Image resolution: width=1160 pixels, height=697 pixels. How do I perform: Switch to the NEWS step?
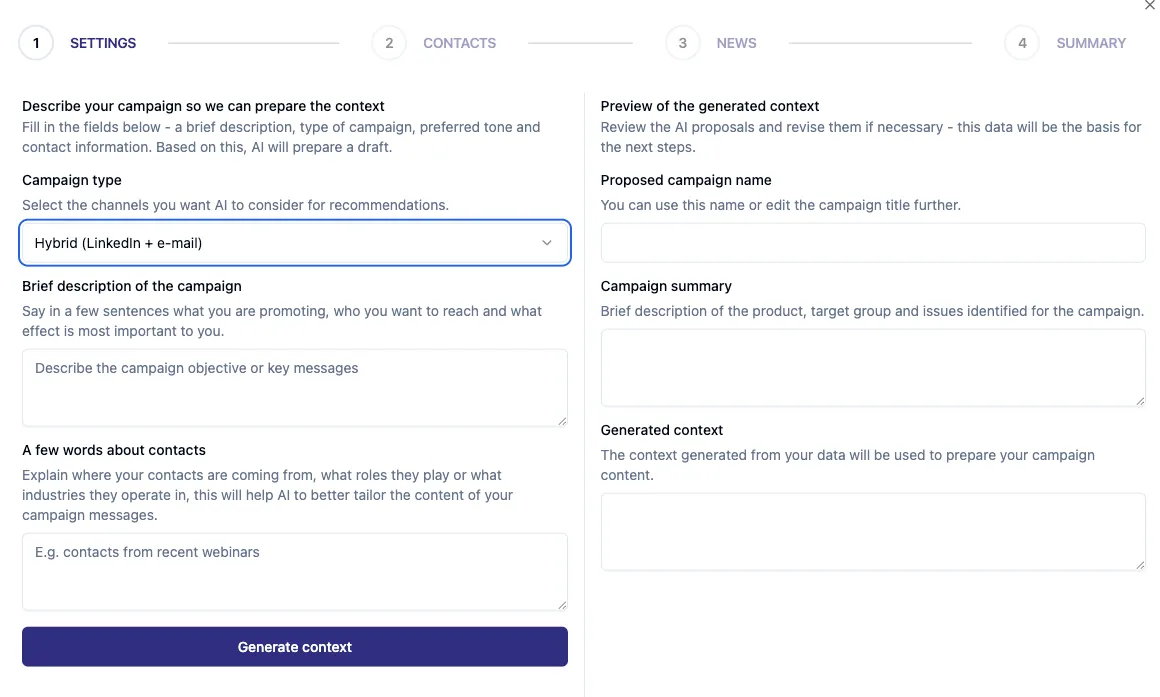coord(736,43)
